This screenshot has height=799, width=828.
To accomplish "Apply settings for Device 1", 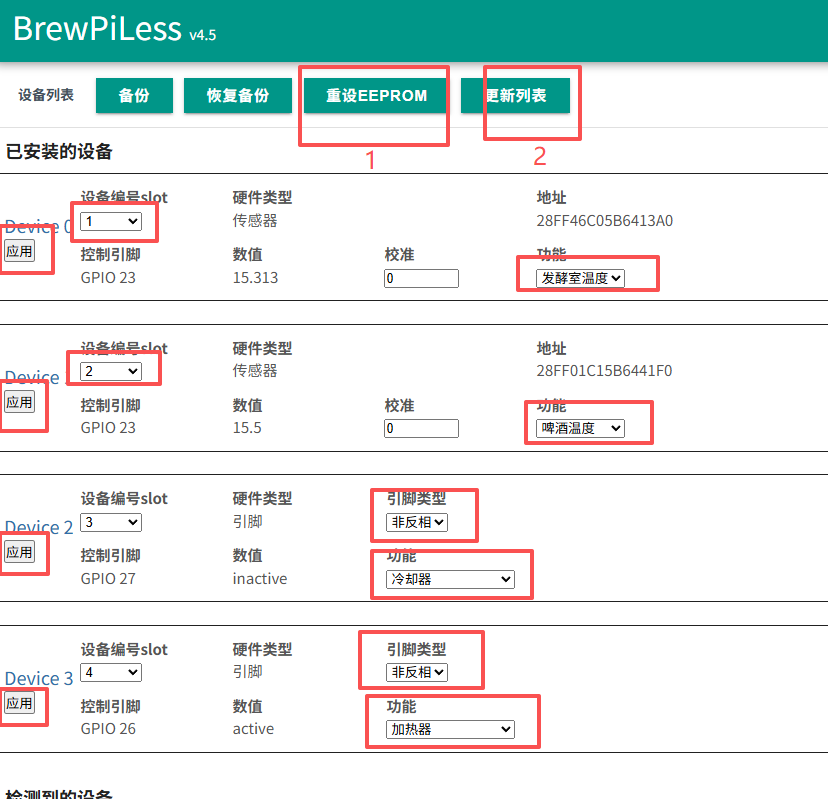I will 19,402.
